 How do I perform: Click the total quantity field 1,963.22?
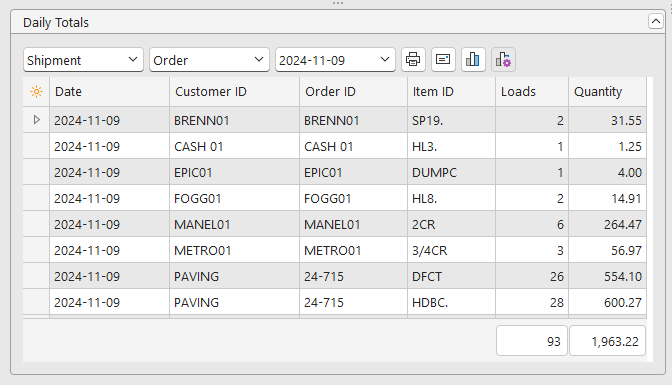[607, 341]
